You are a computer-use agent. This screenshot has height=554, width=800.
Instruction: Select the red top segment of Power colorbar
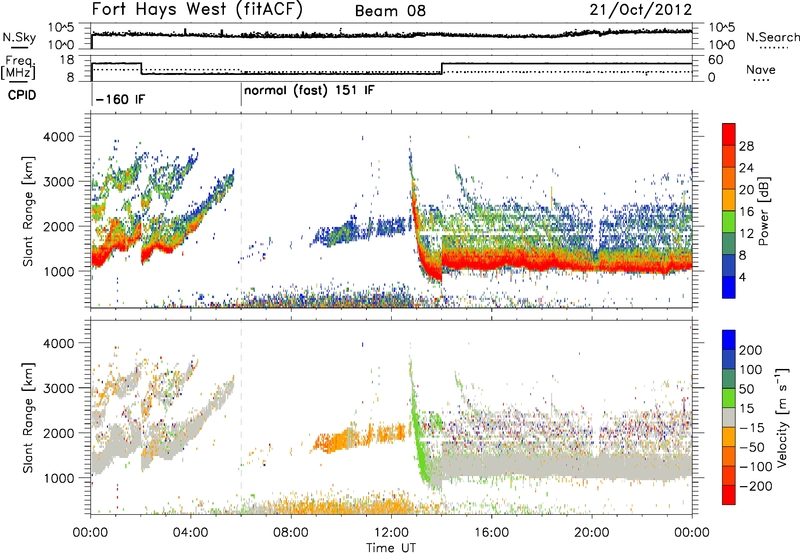click(x=729, y=134)
